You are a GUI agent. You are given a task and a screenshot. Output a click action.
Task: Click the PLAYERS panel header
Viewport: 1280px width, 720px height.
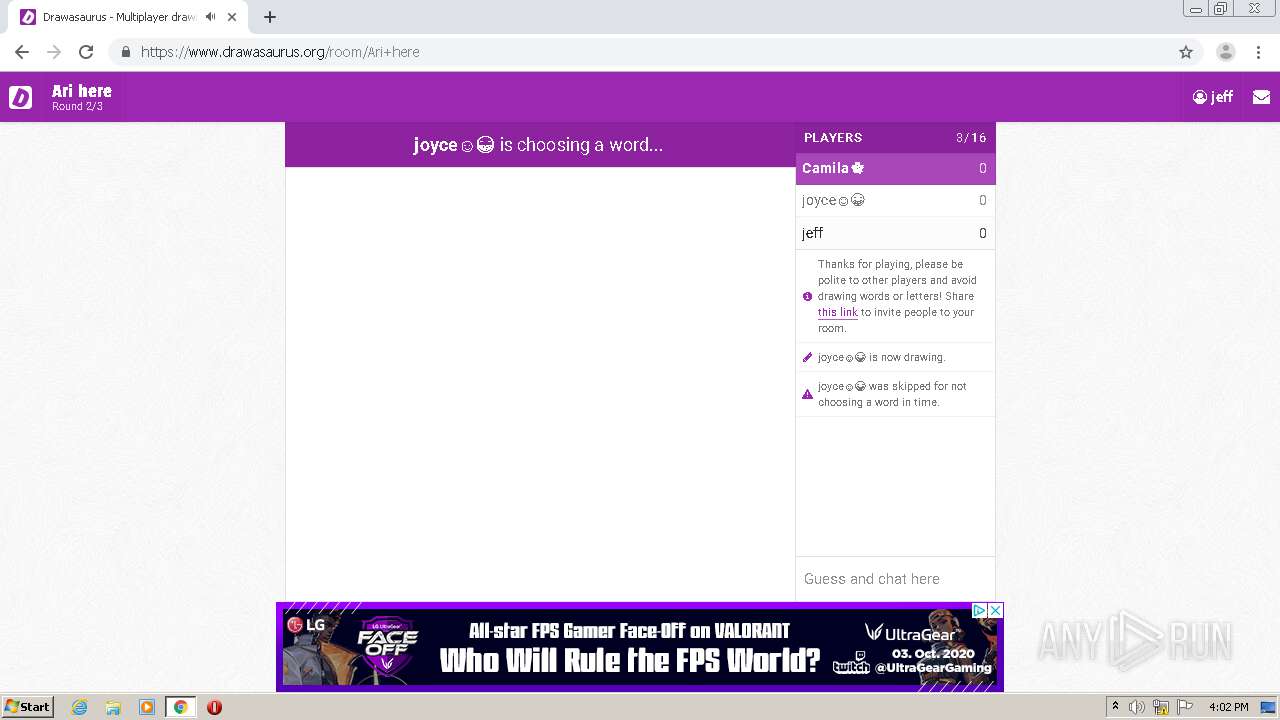pos(895,138)
